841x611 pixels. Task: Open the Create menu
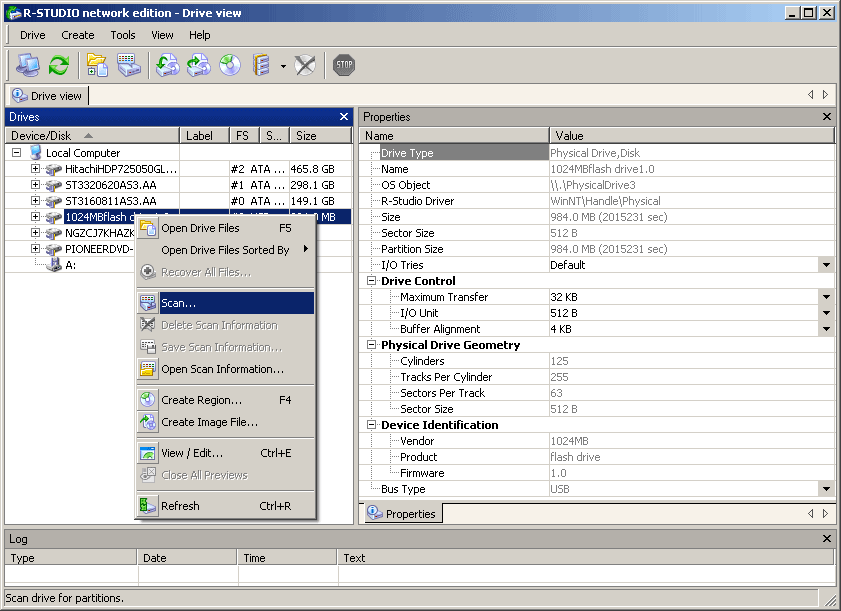[x=78, y=35]
